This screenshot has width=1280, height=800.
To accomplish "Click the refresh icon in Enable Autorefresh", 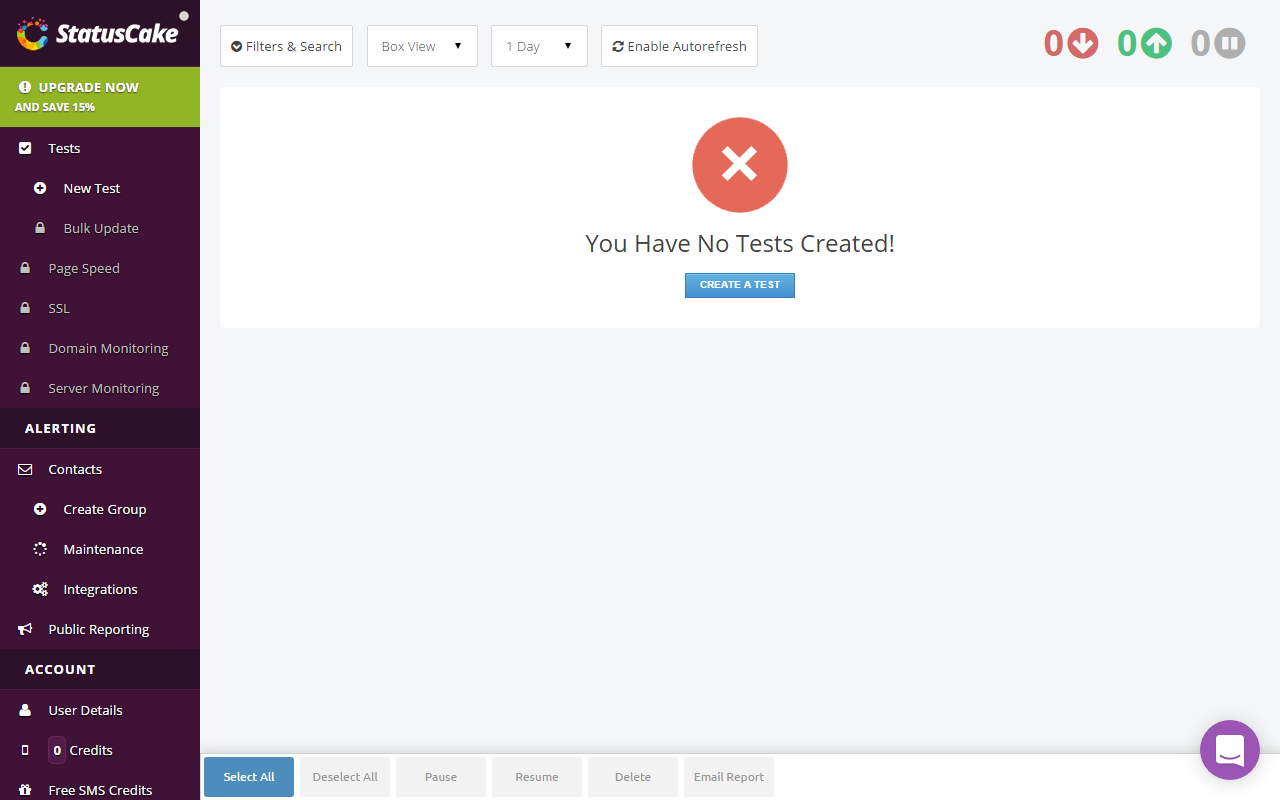I will [618, 46].
